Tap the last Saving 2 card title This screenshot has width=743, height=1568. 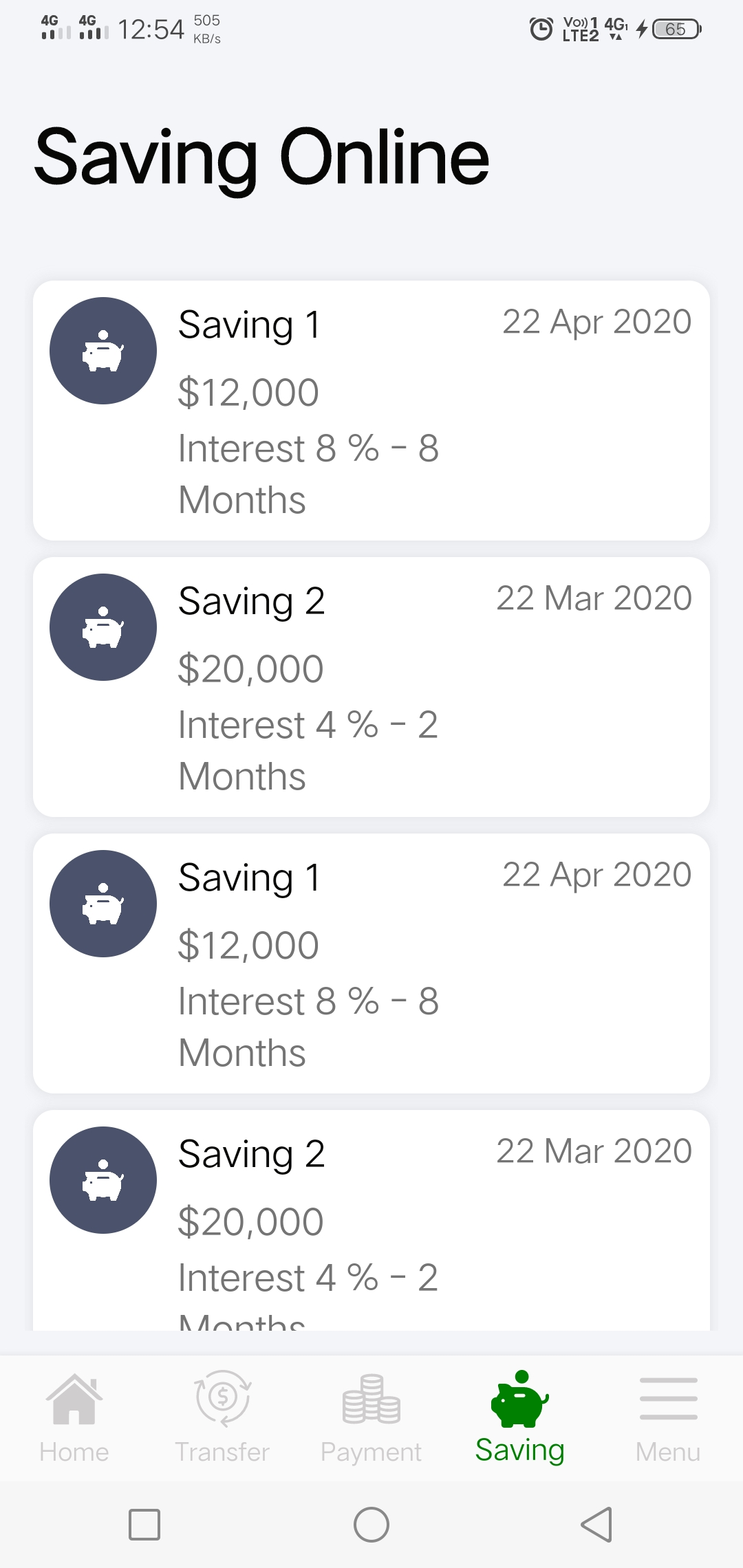tap(252, 1154)
